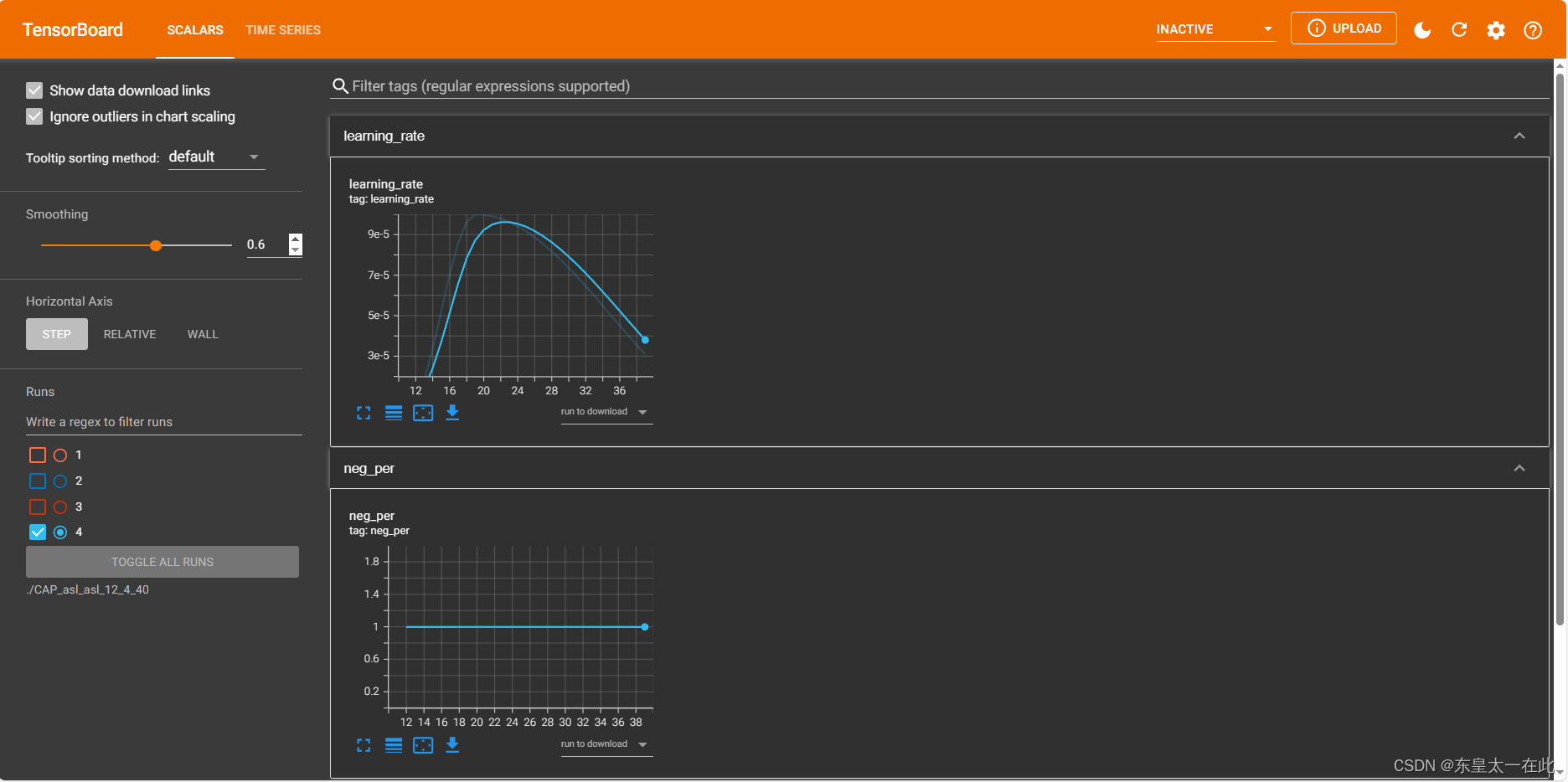Image resolution: width=1568 pixels, height=782 pixels.
Task: Download neg_per chart data
Action: (x=452, y=745)
